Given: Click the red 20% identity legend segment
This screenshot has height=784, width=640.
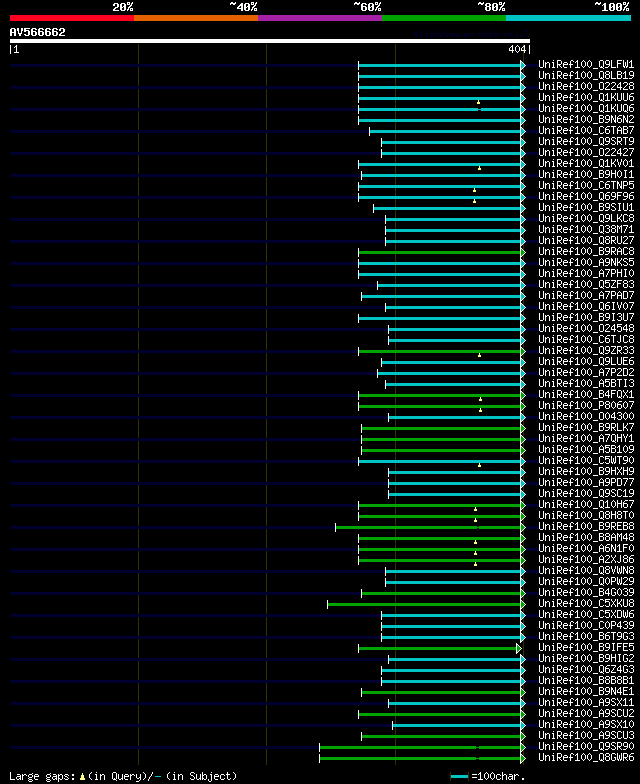Looking at the screenshot, I should click(72, 18).
